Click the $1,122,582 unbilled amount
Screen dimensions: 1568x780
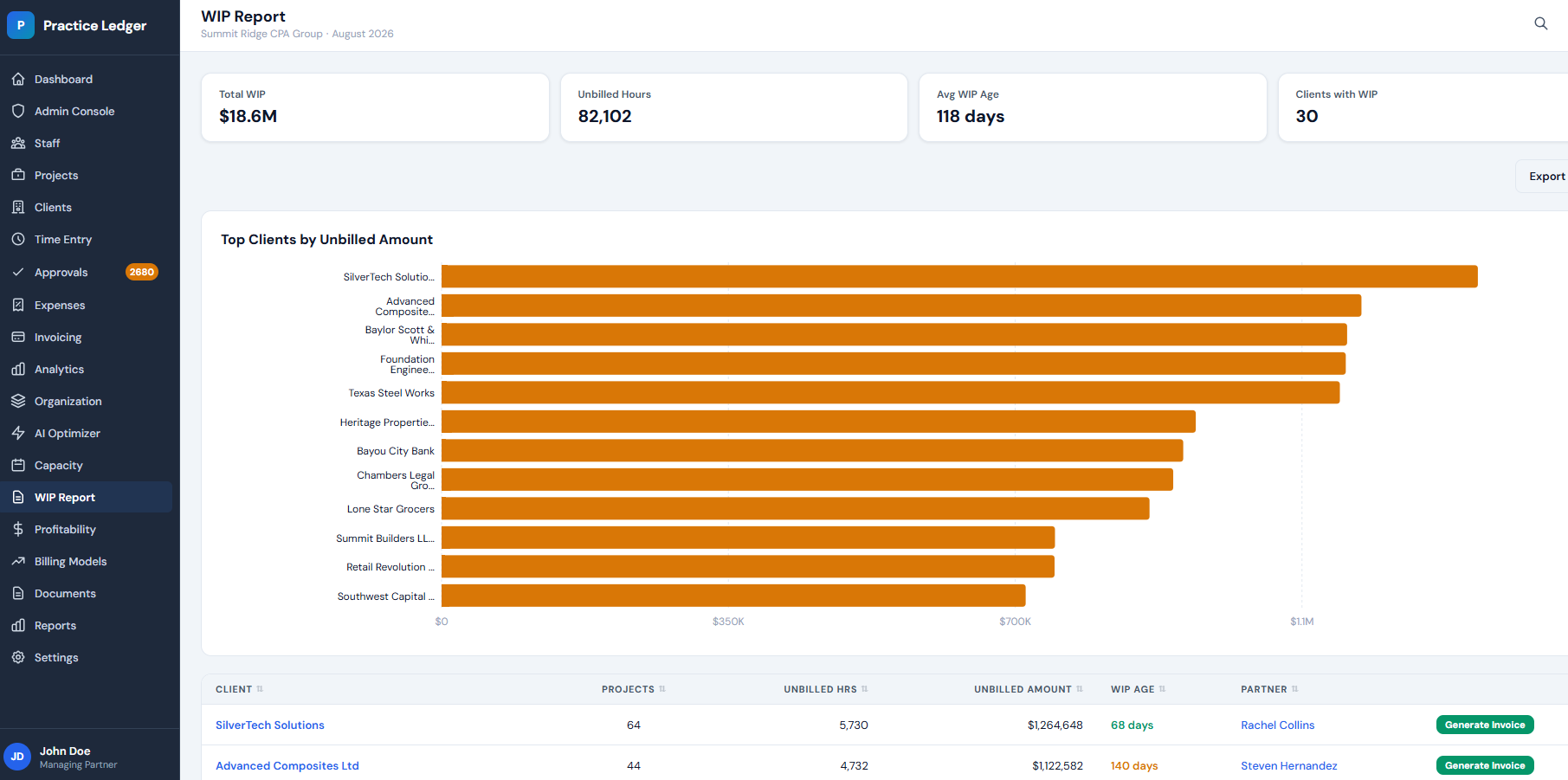point(1057,765)
